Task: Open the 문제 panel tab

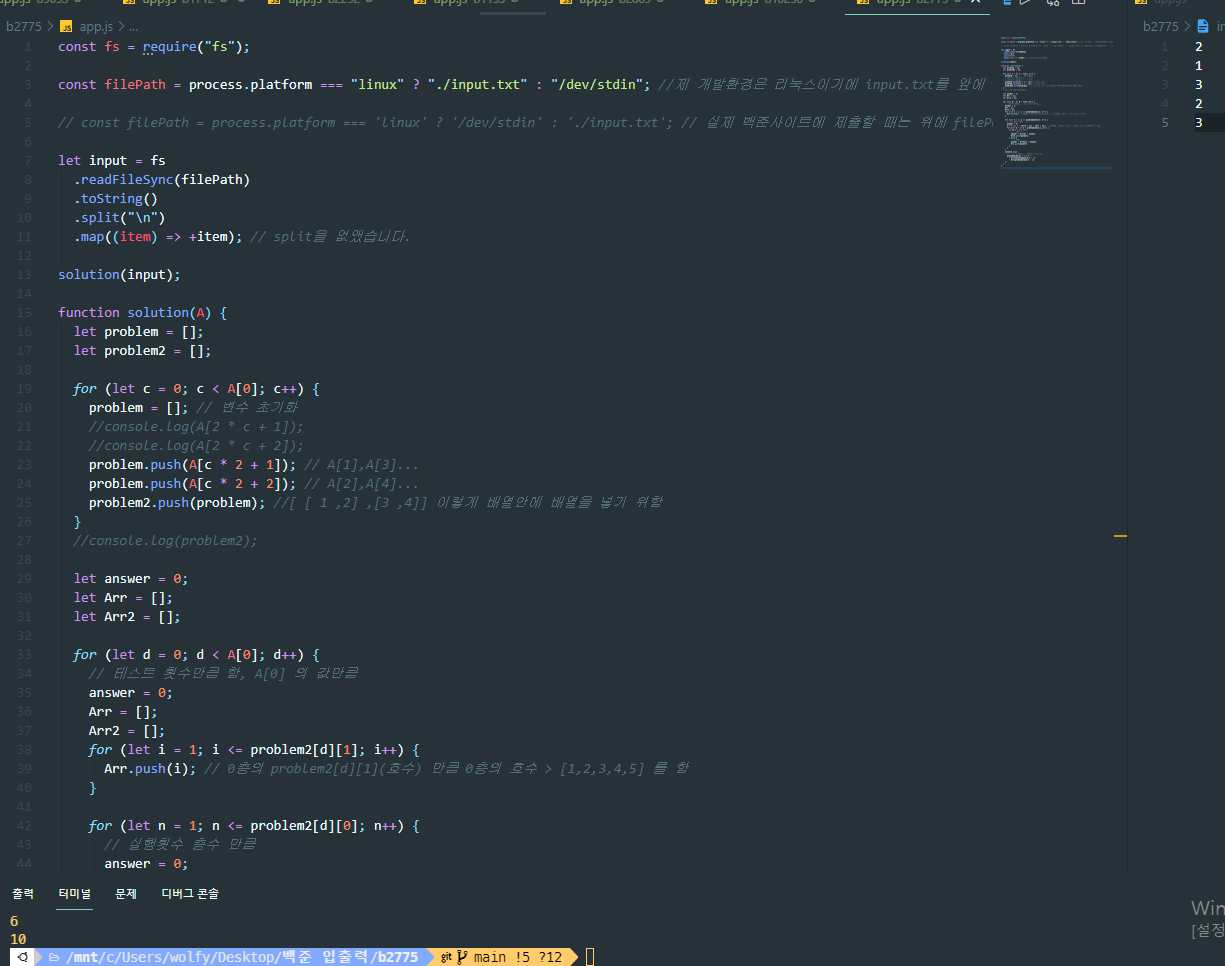Action: point(126,893)
